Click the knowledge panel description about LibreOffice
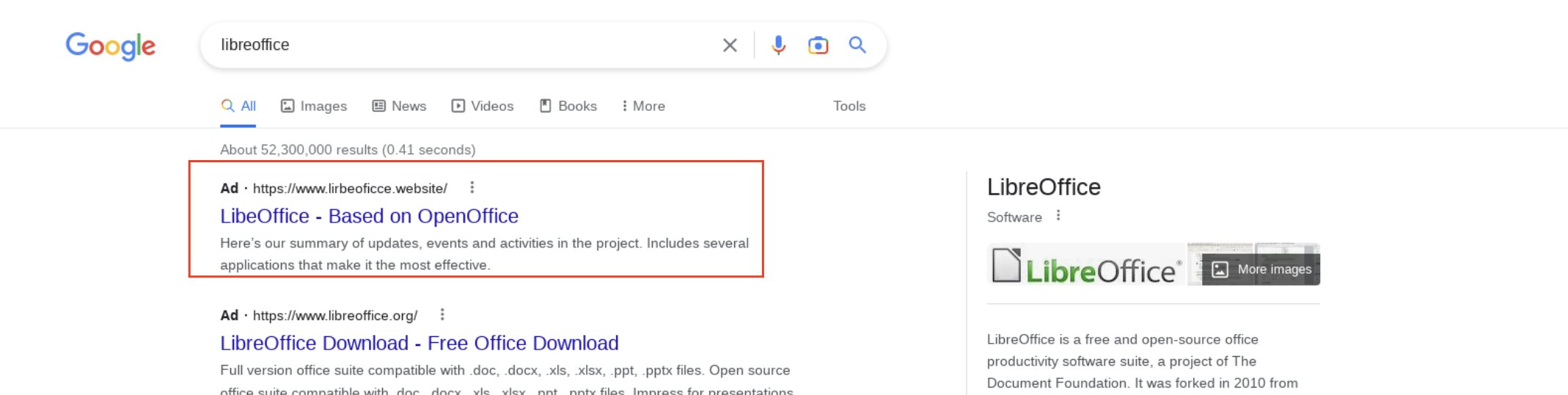This screenshot has height=395, width=1568. pyautogui.click(x=1143, y=361)
